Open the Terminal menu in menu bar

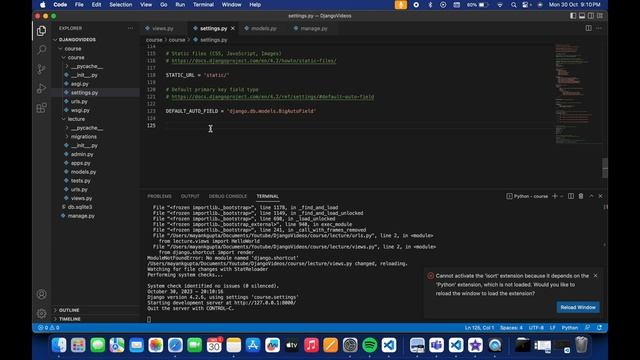coord(203,5)
